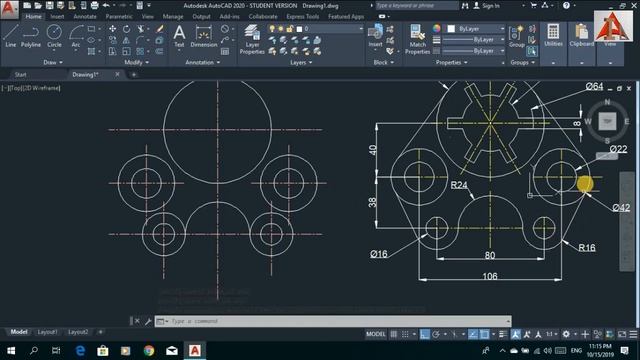Select the Dimension tool
This screenshot has width=640, height=360.
pyautogui.click(x=203, y=36)
